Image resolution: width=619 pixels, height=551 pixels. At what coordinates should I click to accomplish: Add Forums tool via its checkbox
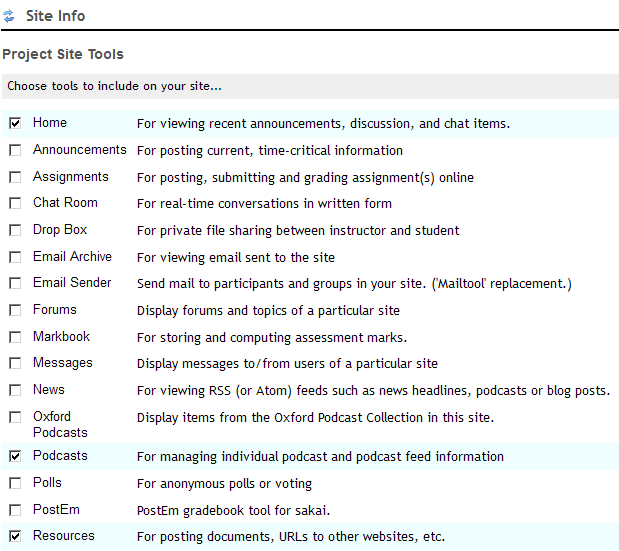[15, 311]
